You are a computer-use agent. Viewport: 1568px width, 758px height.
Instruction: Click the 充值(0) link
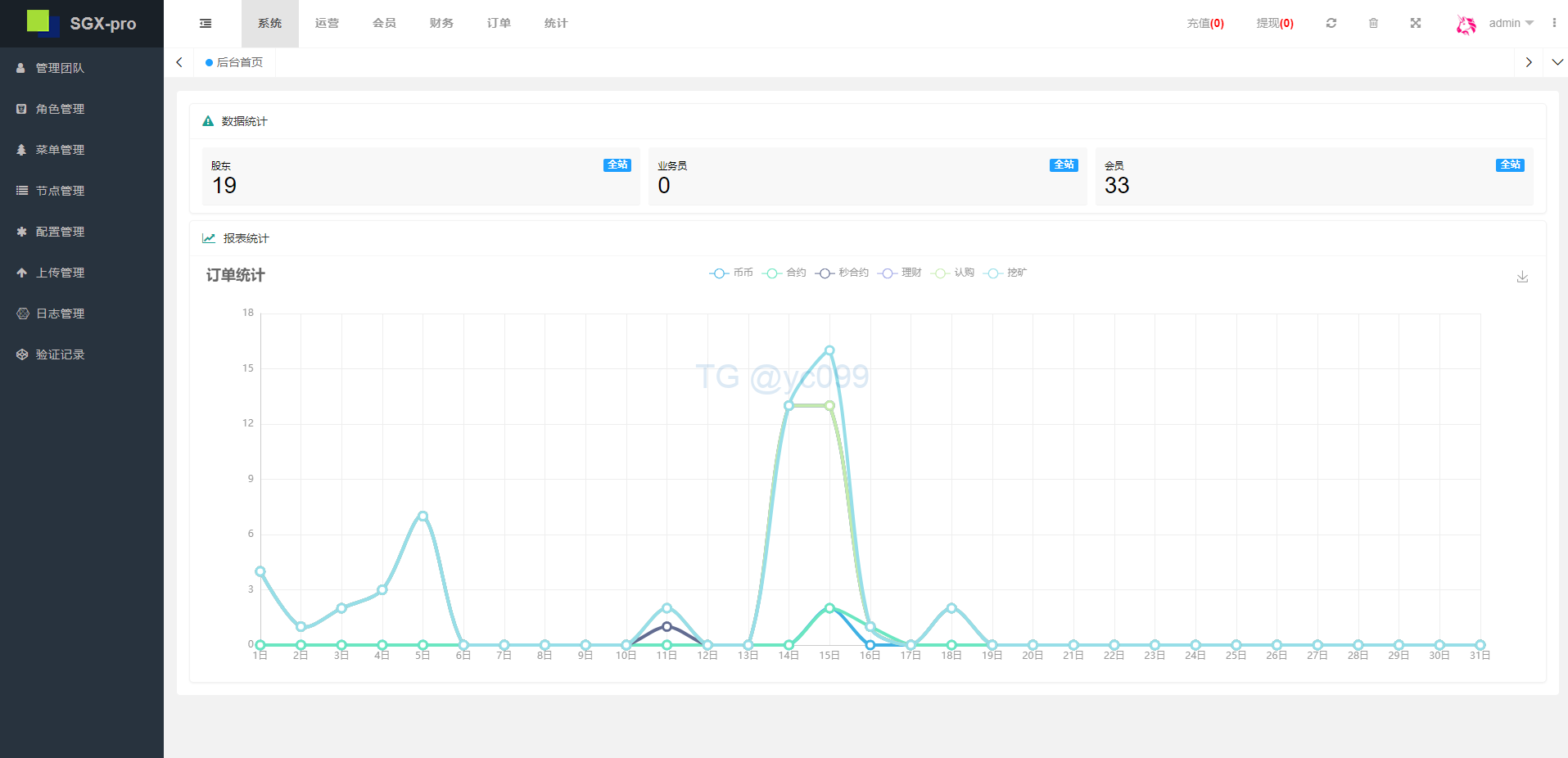point(1205,24)
